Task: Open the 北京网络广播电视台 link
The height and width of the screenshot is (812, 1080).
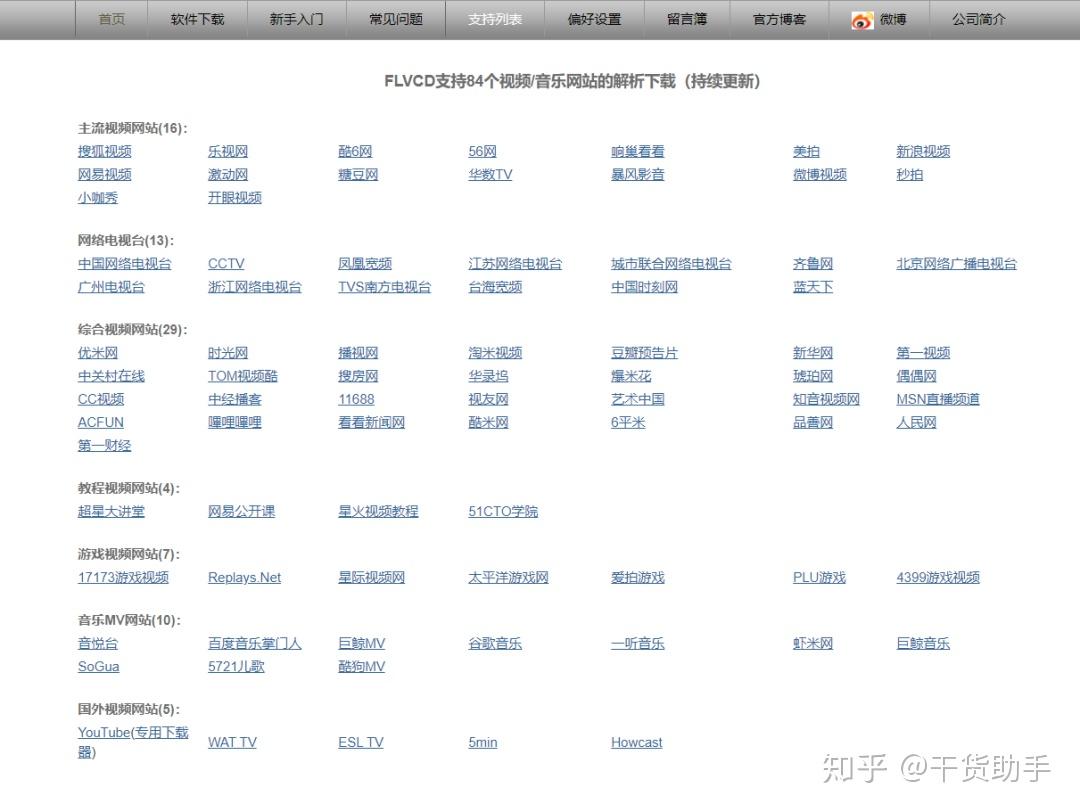Action: pyautogui.click(x=956, y=264)
